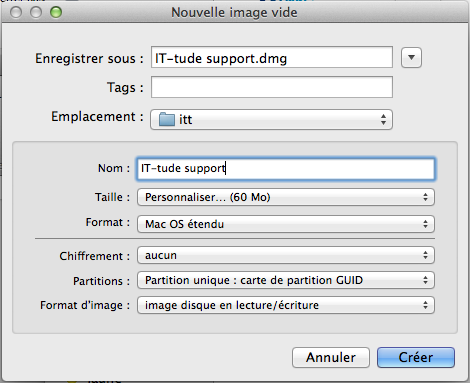Open the Chiffrement encryption dropdown

pyautogui.click(x=286, y=255)
